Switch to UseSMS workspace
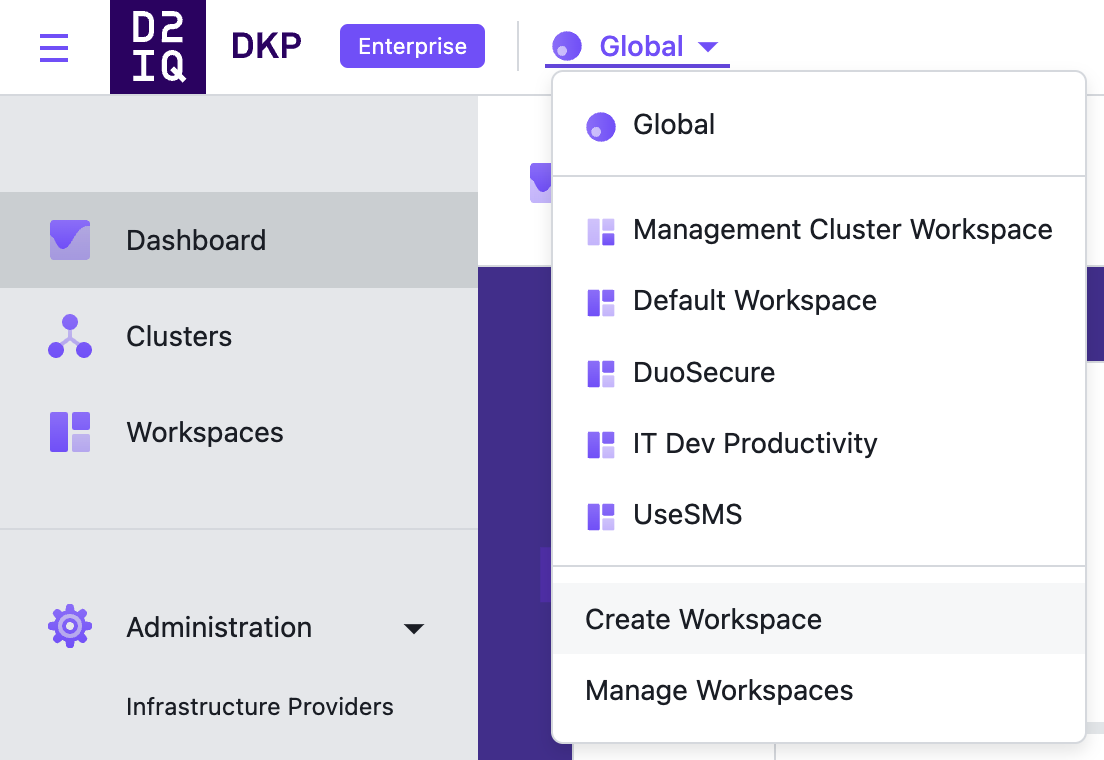Viewport: 1104px width, 760px height. (x=819, y=514)
